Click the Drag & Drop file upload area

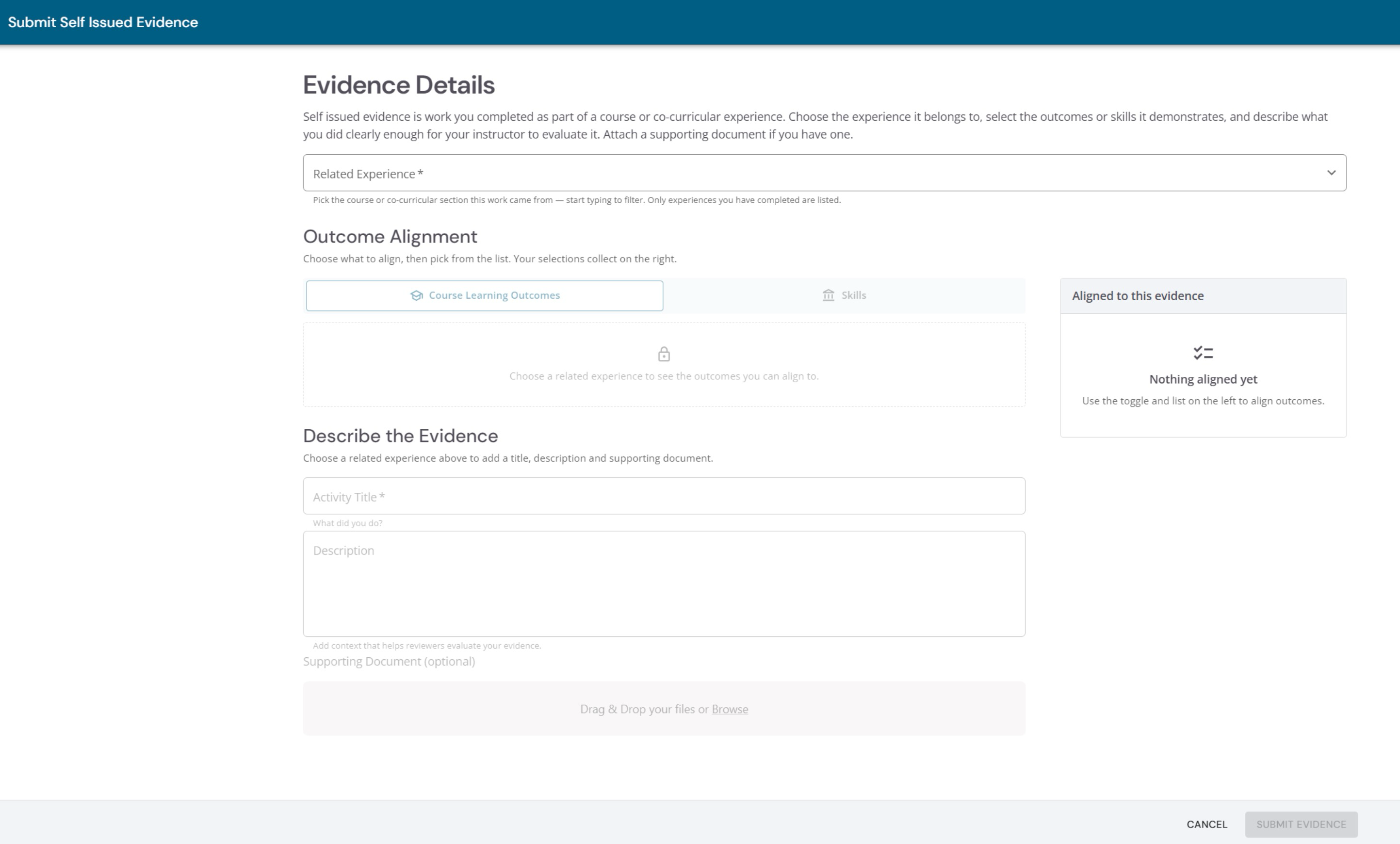pos(664,708)
